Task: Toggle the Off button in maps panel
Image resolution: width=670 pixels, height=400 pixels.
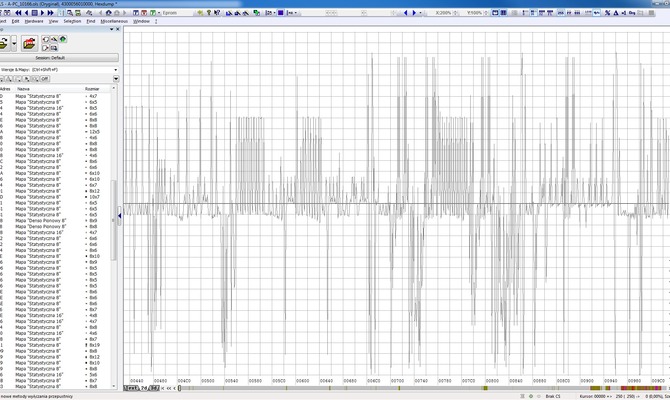Action: 44,79
